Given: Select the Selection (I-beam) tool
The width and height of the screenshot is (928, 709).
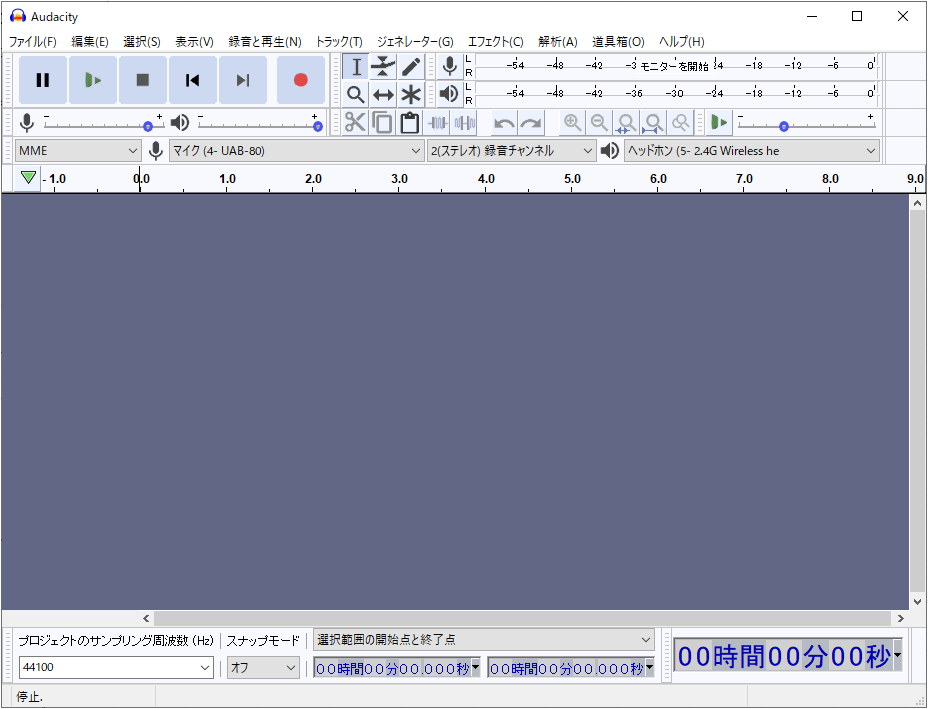Looking at the screenshot, I should (x=356, y=67).
